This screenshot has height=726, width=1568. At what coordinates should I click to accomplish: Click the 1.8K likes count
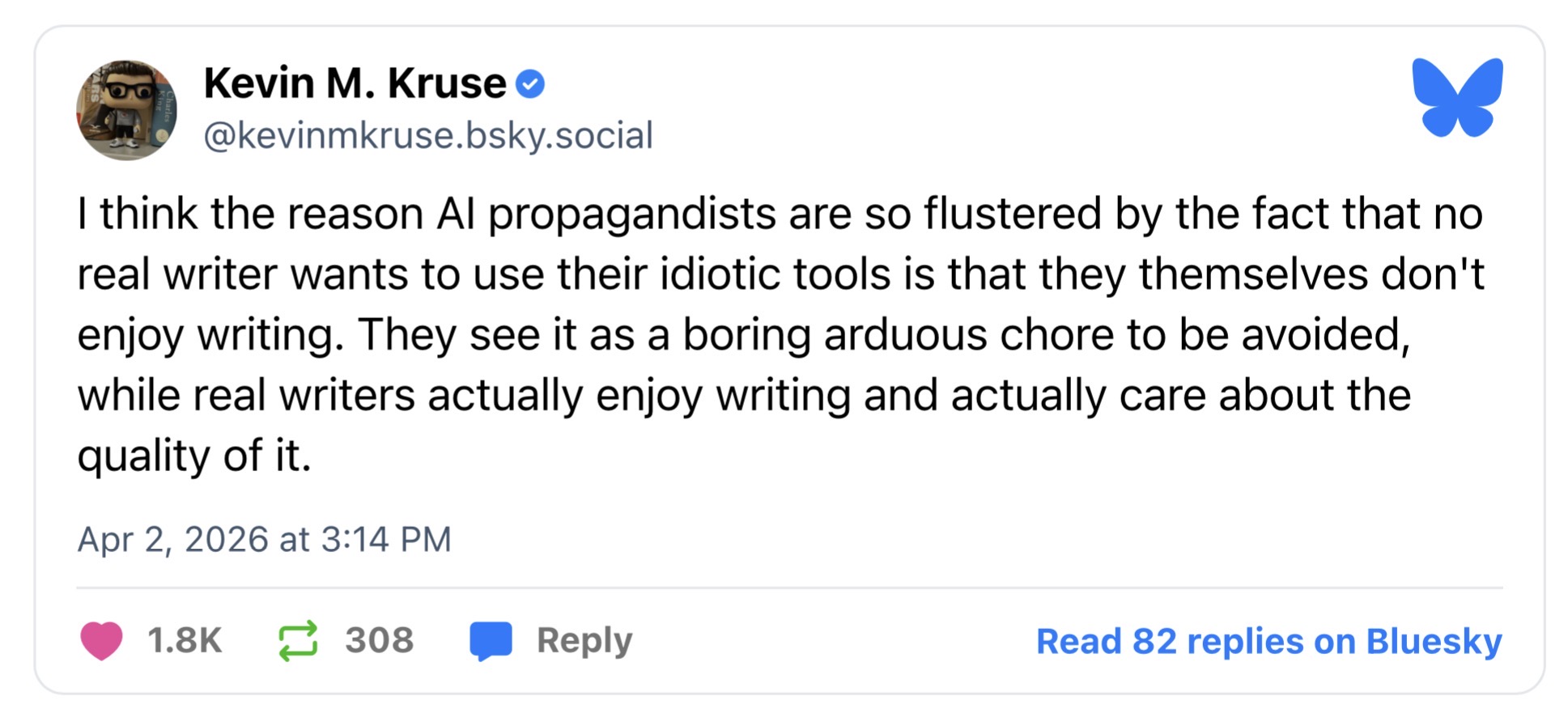tap(185, 640)
